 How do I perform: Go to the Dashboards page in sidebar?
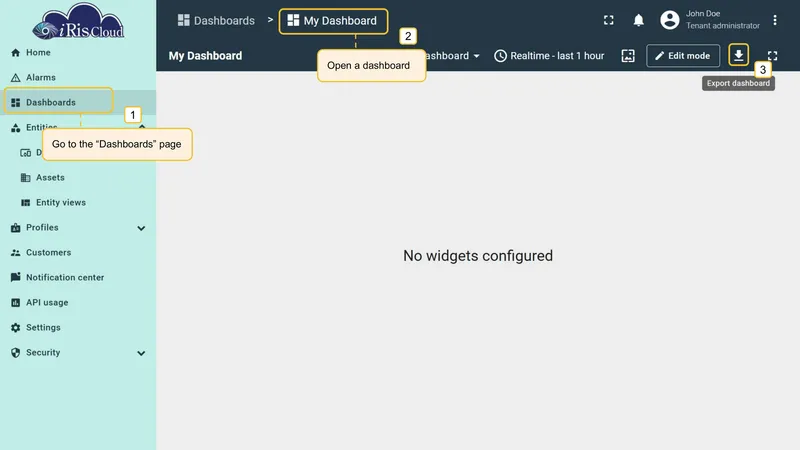tap(78, 103)
